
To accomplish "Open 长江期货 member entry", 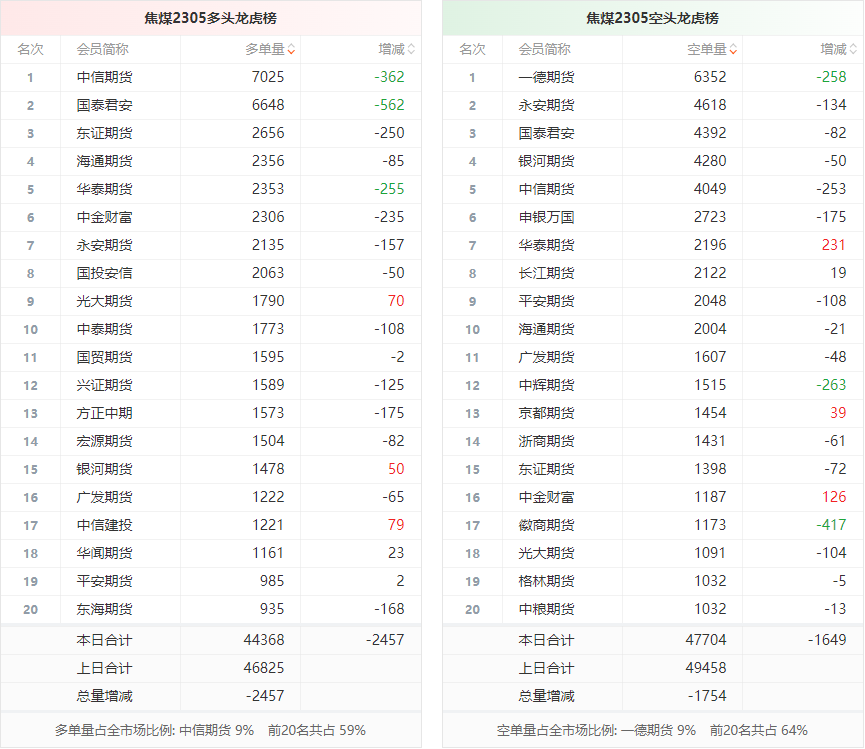I will point(546,273).
